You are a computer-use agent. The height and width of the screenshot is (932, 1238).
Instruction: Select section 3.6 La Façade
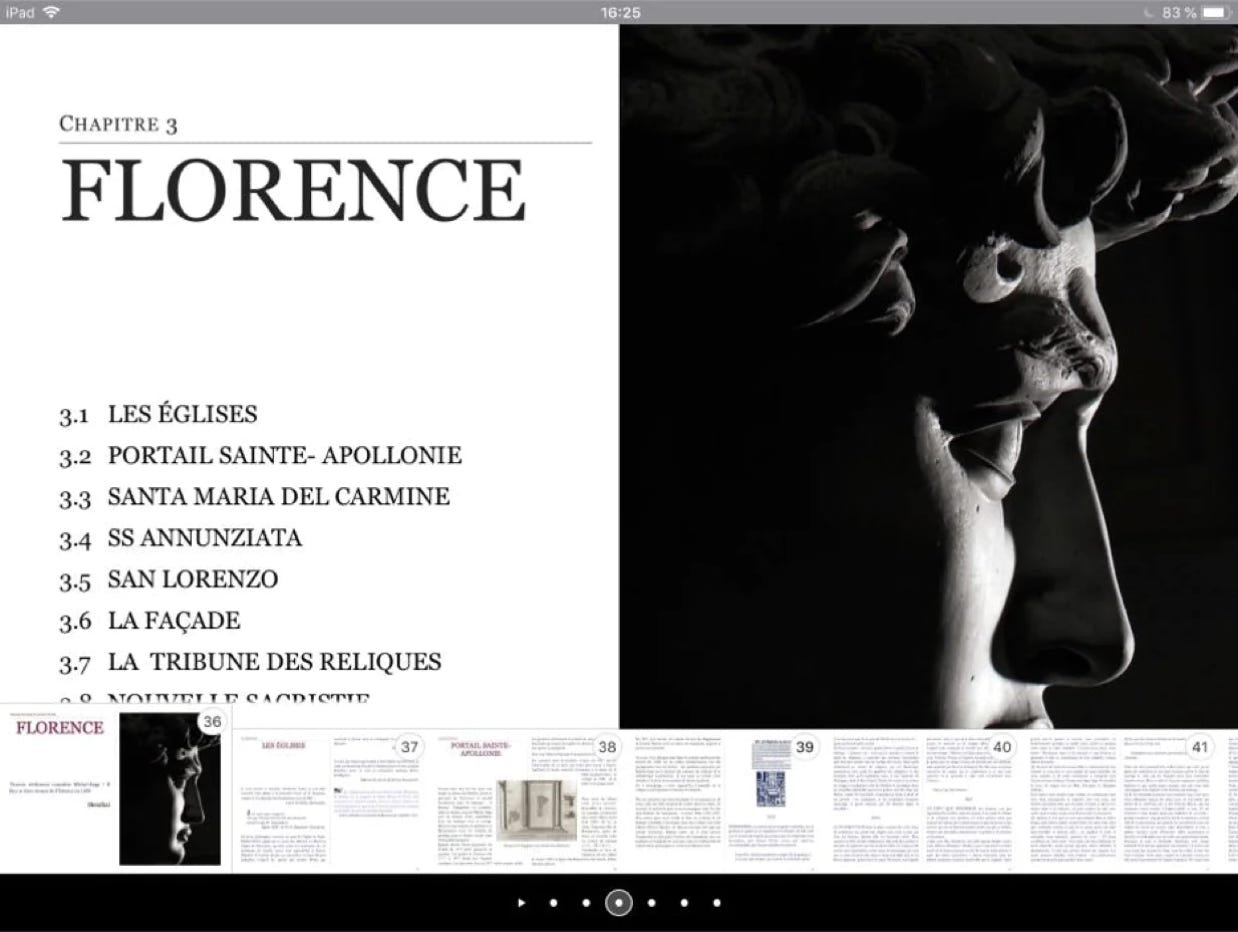[173, 621]
